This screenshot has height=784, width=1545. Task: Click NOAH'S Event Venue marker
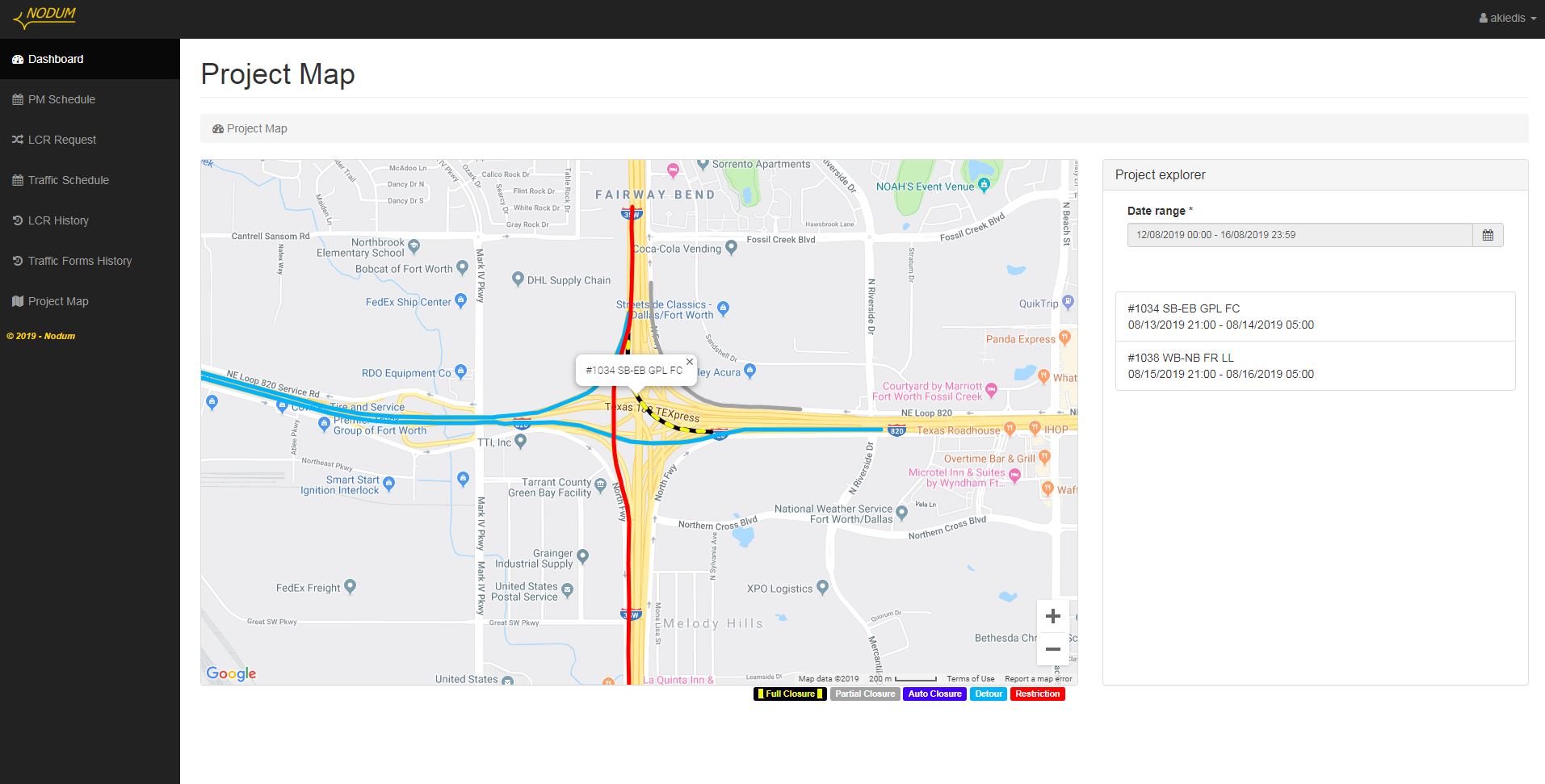984,185
